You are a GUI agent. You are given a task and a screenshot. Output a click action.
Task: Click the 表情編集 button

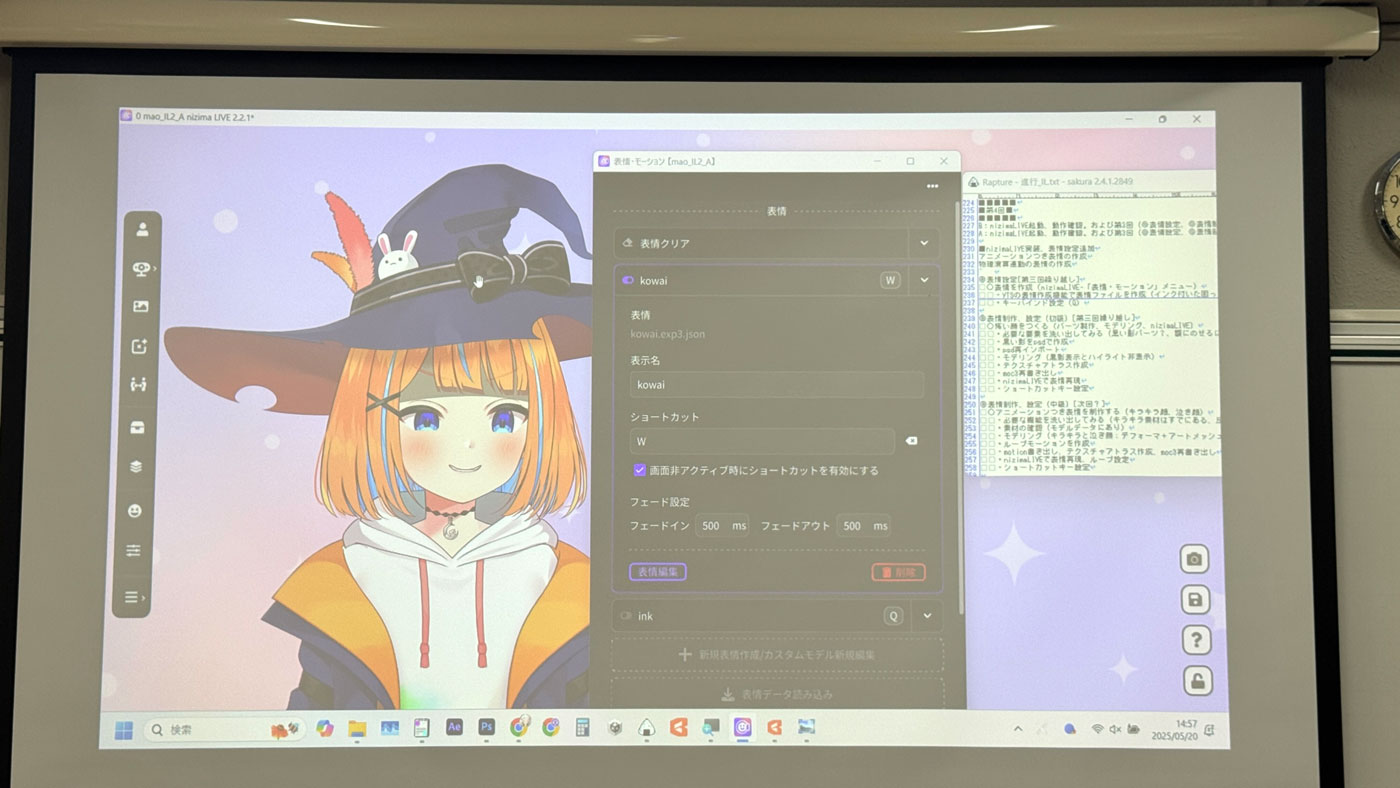click(658, 572)
